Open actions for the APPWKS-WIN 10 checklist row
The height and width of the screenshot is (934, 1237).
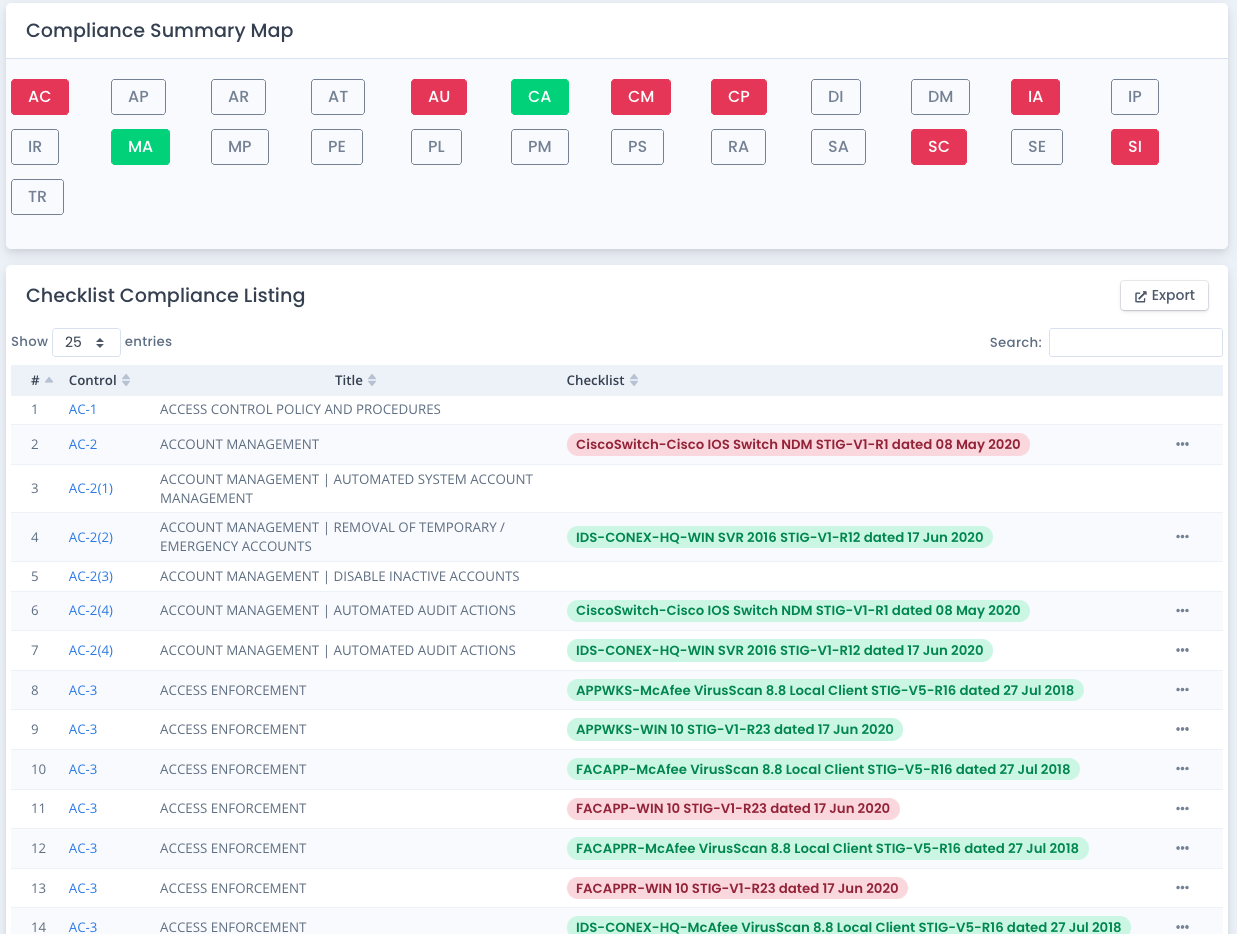(x=1182, y=729)
